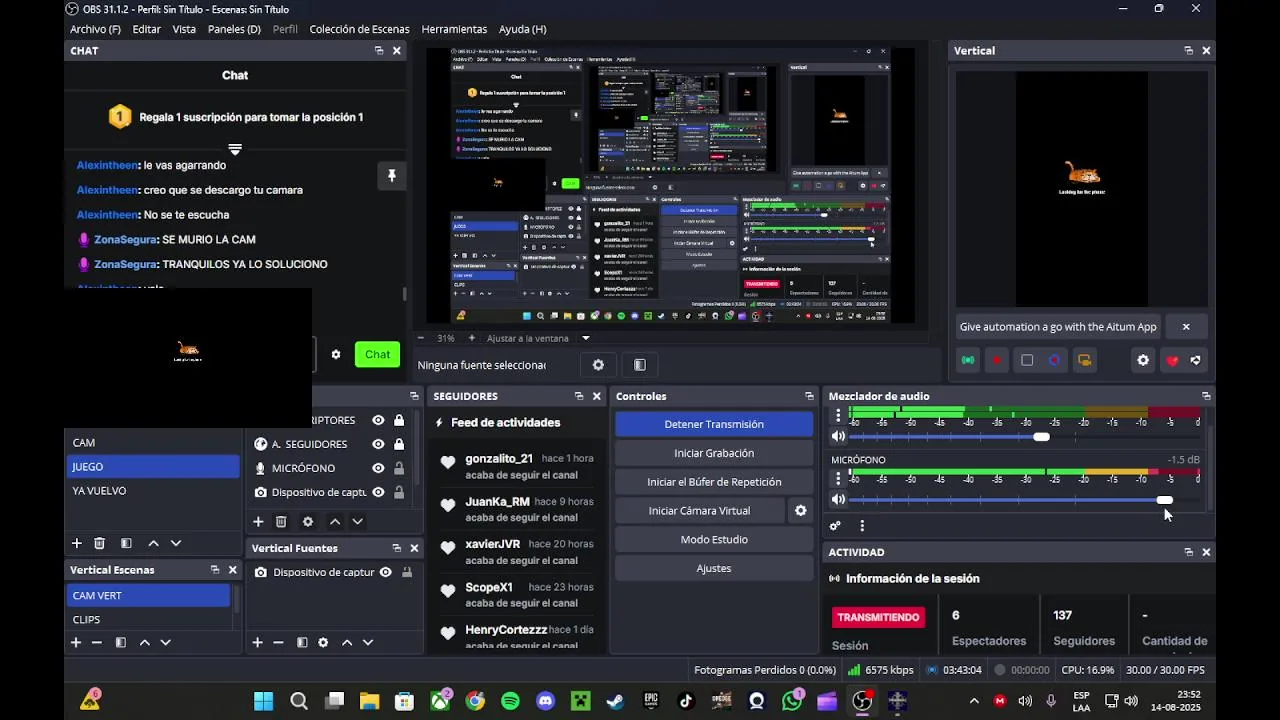Click Modo Estudio button
1280x720 pixels.
click(x=714, y=539)
